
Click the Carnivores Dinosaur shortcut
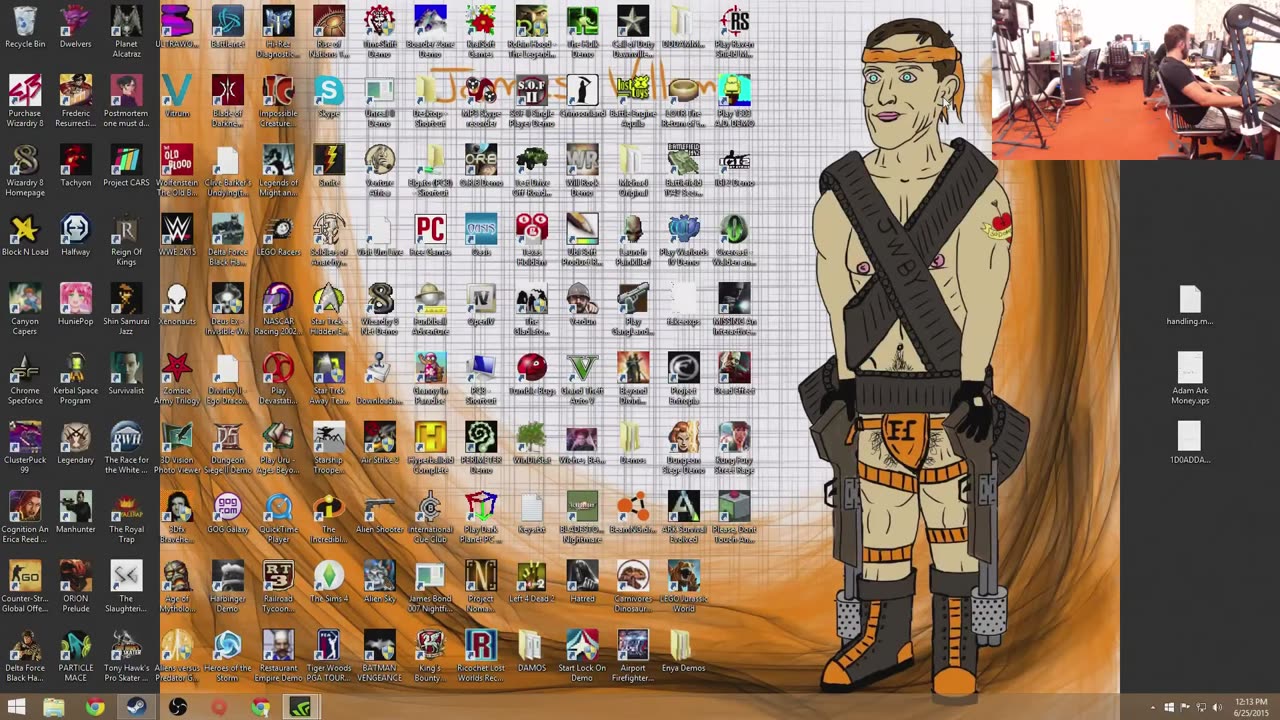tap(632, 585)
